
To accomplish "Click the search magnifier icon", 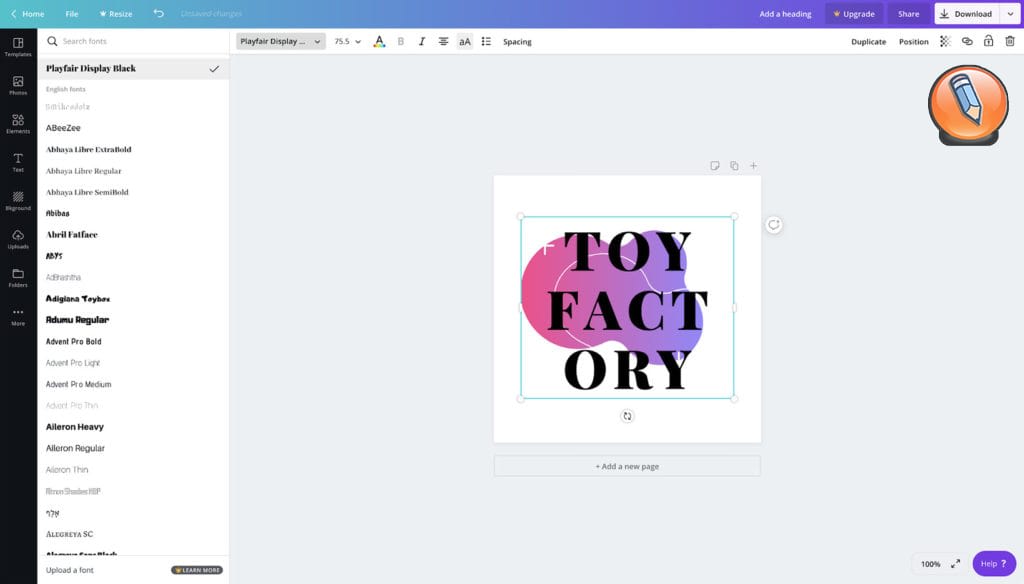I will 52,41.
